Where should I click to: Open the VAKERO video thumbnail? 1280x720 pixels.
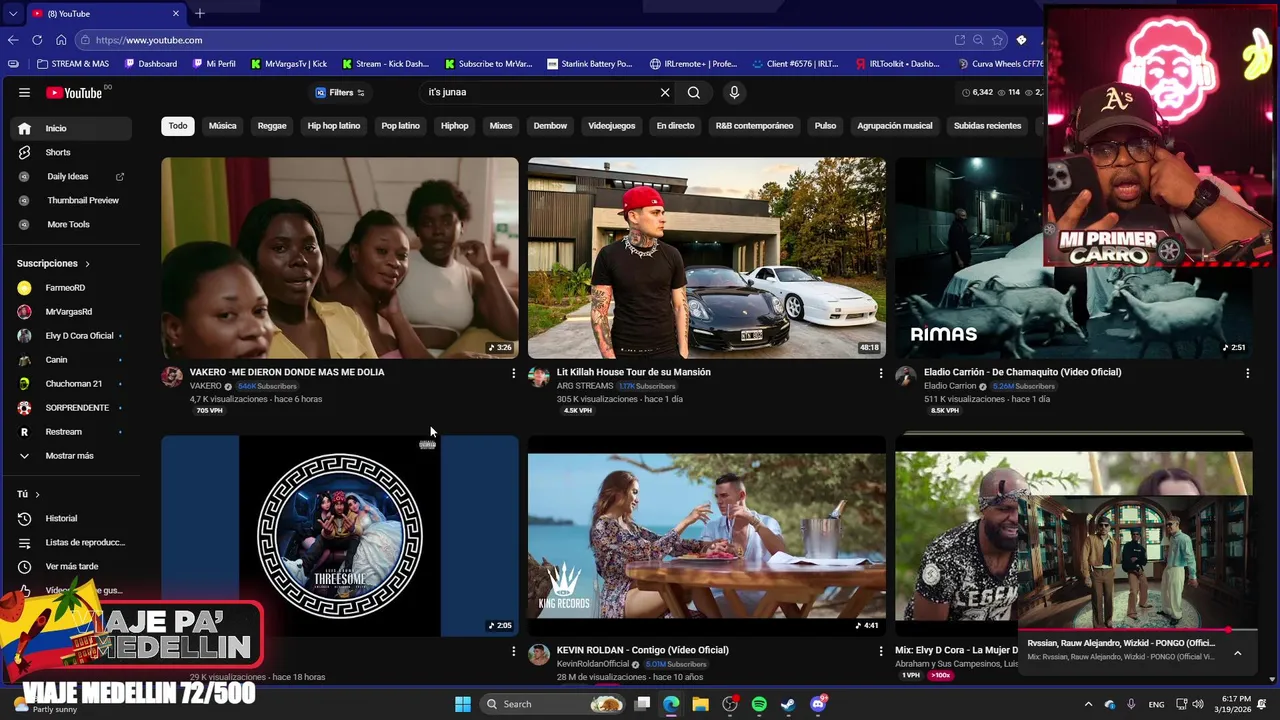click(340, 258)
